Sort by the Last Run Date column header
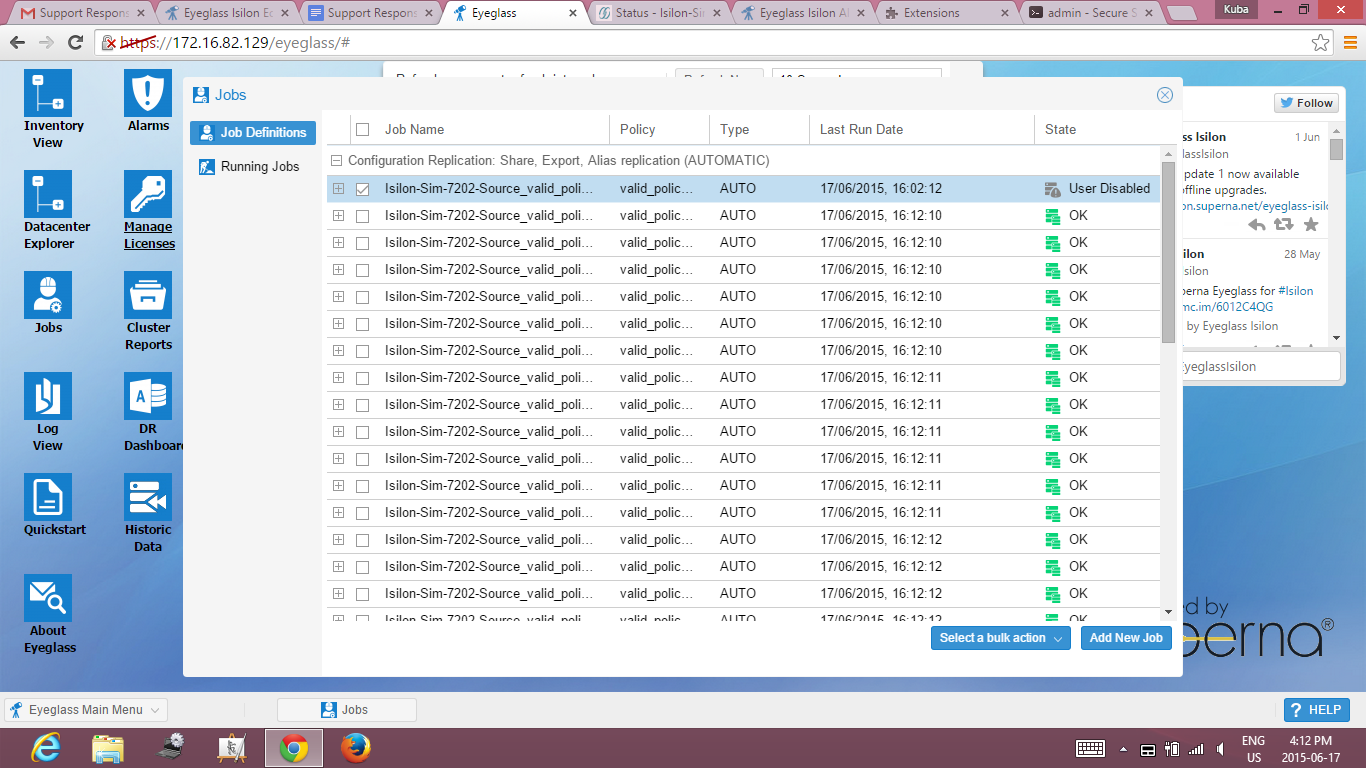Image resolution: width=1366 pixels, height=768 pixels. (x=922, y=129)
